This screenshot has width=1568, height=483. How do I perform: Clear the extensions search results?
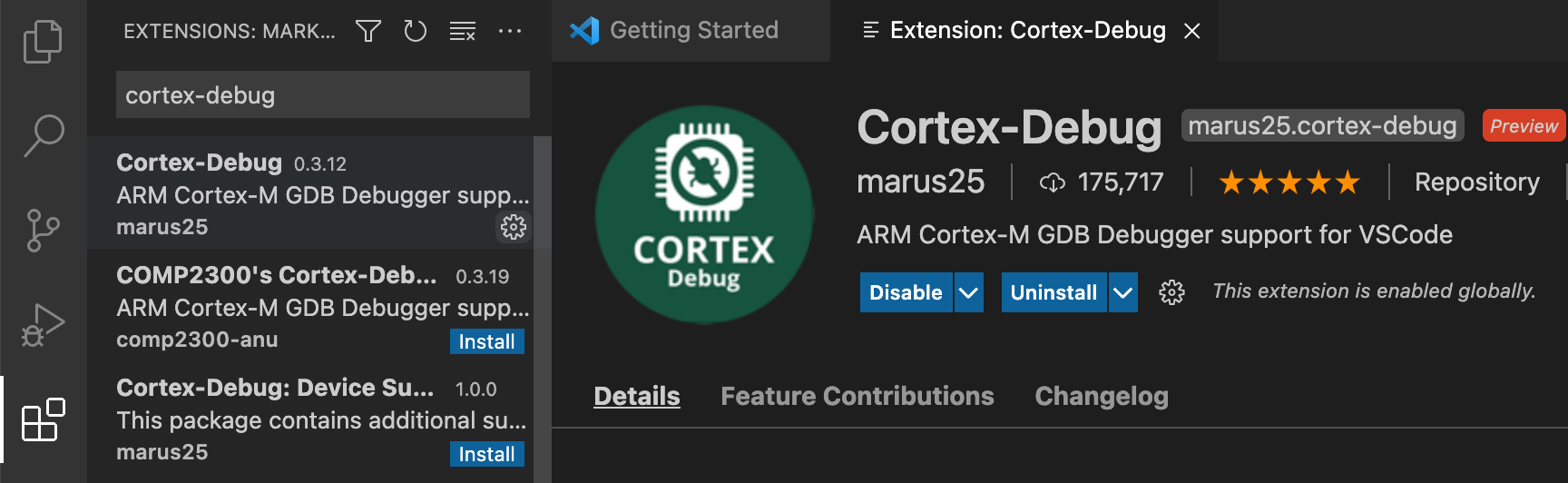(463, 32)
